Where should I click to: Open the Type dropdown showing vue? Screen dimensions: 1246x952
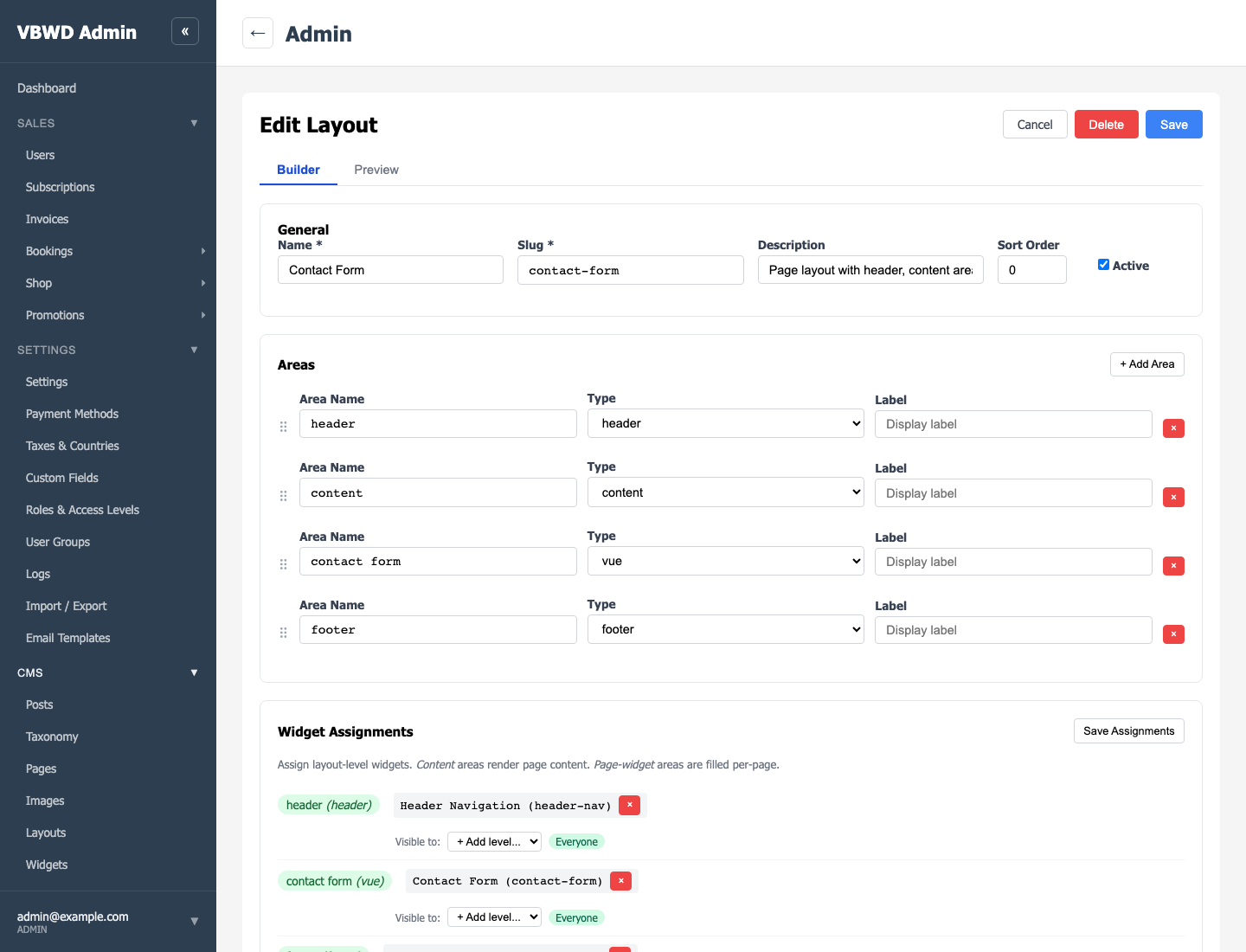725,561
